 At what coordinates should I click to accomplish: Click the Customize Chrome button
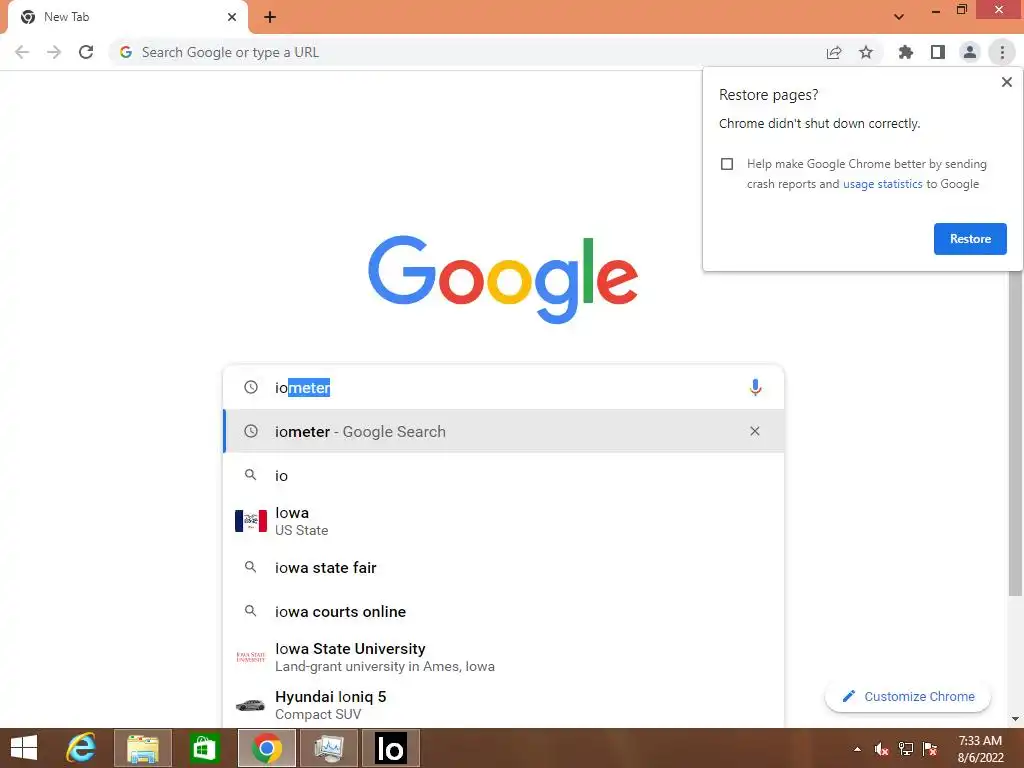tap(908, 697)
